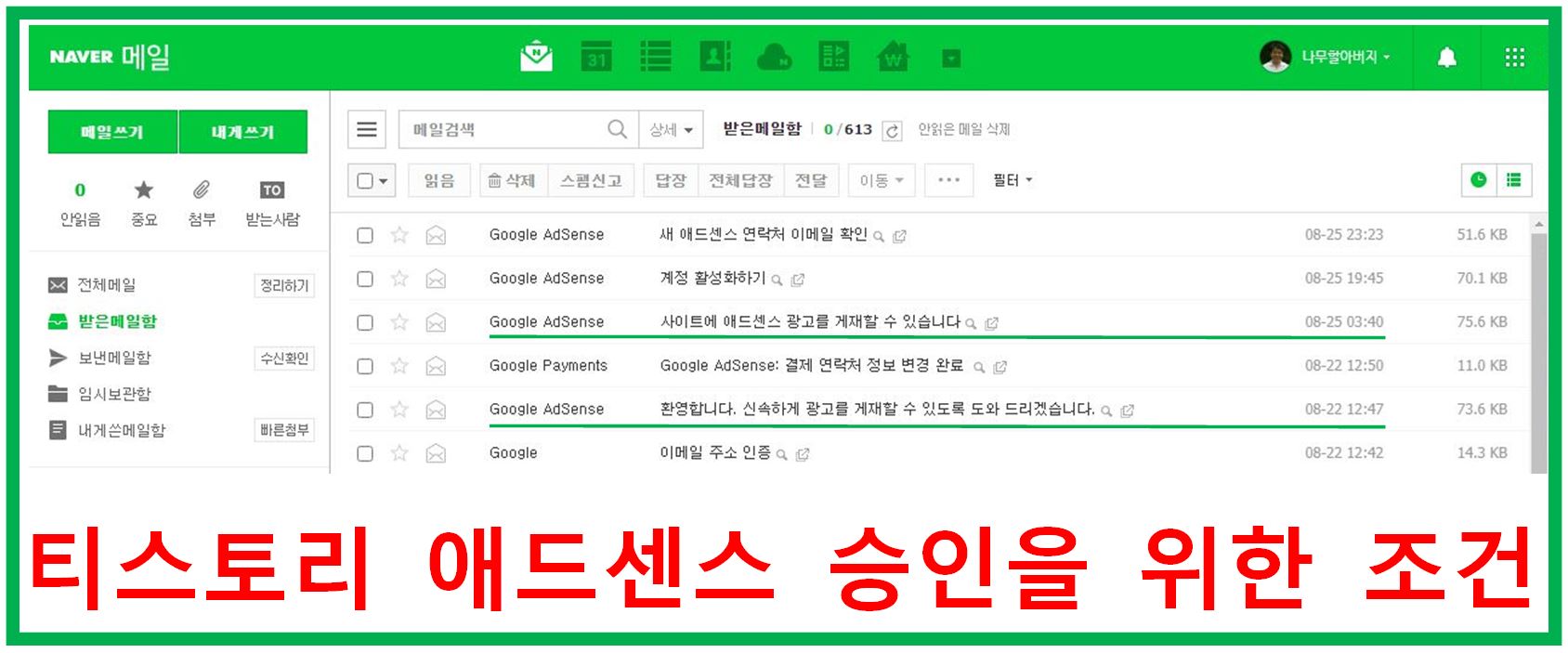
Task: Check the Google Payments mail checkbox
Action: click(365, 366)
